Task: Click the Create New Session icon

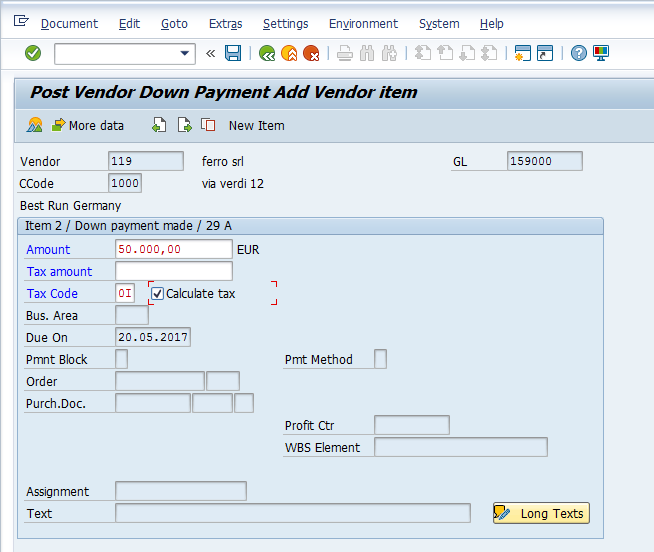Action: point(522,53)
